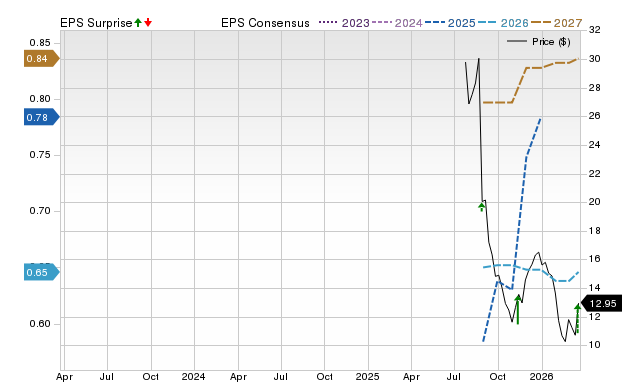Click the Price ($) legend label
This screenshot has width=640, height=382.
[551, 42]
